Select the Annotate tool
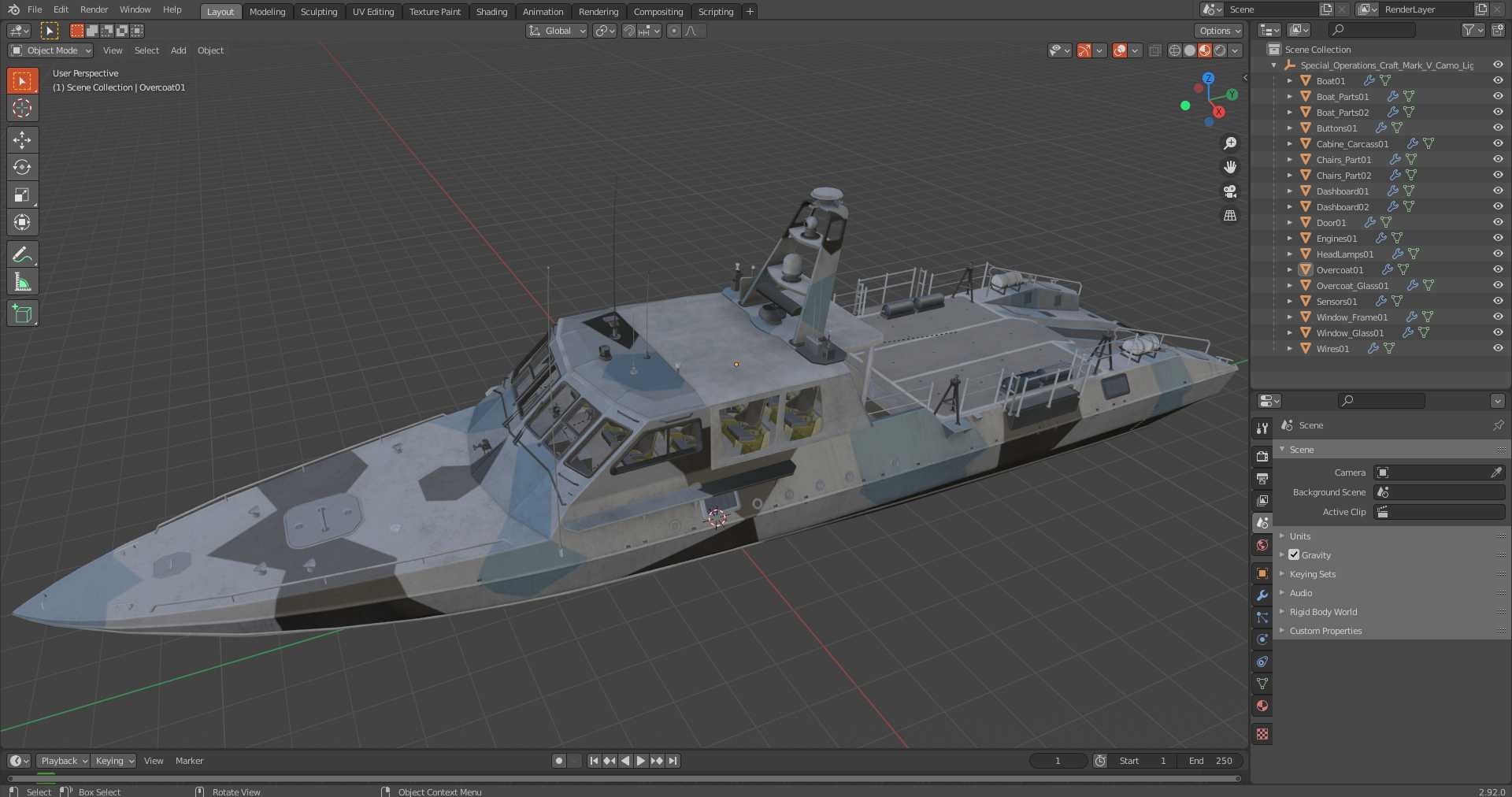 [x=22, y=254]
